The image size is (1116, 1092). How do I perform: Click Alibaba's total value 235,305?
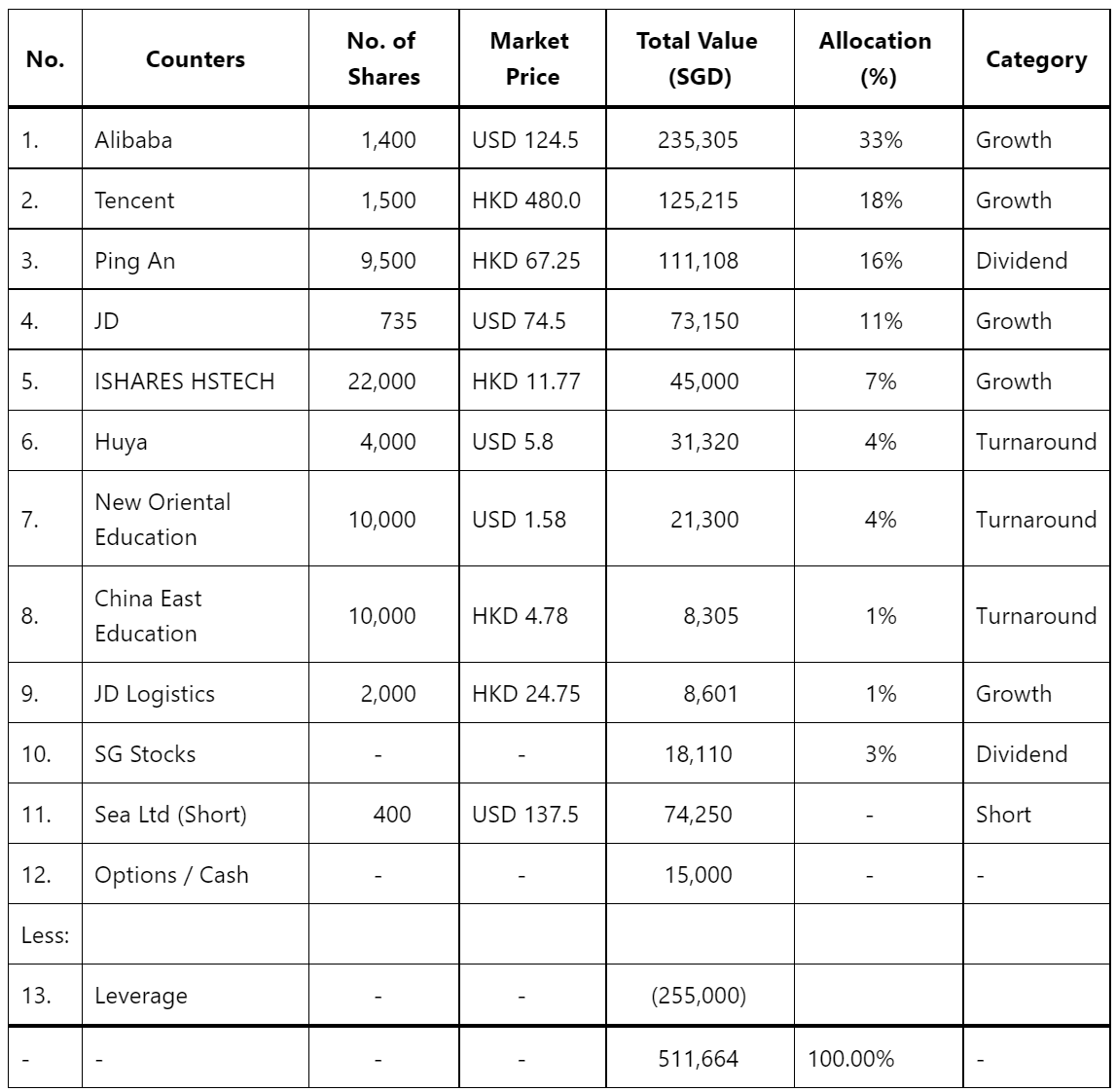[x=698, y=140]
